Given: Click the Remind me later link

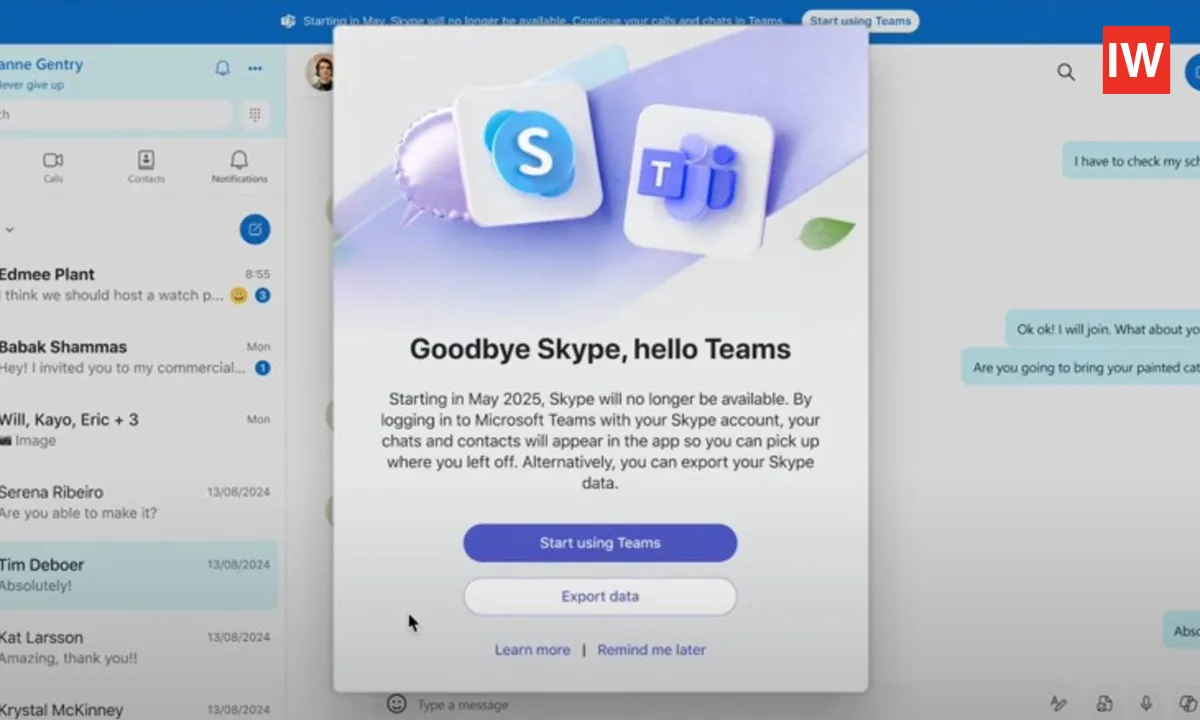Looking at the screenshot, I should [651, 650].
